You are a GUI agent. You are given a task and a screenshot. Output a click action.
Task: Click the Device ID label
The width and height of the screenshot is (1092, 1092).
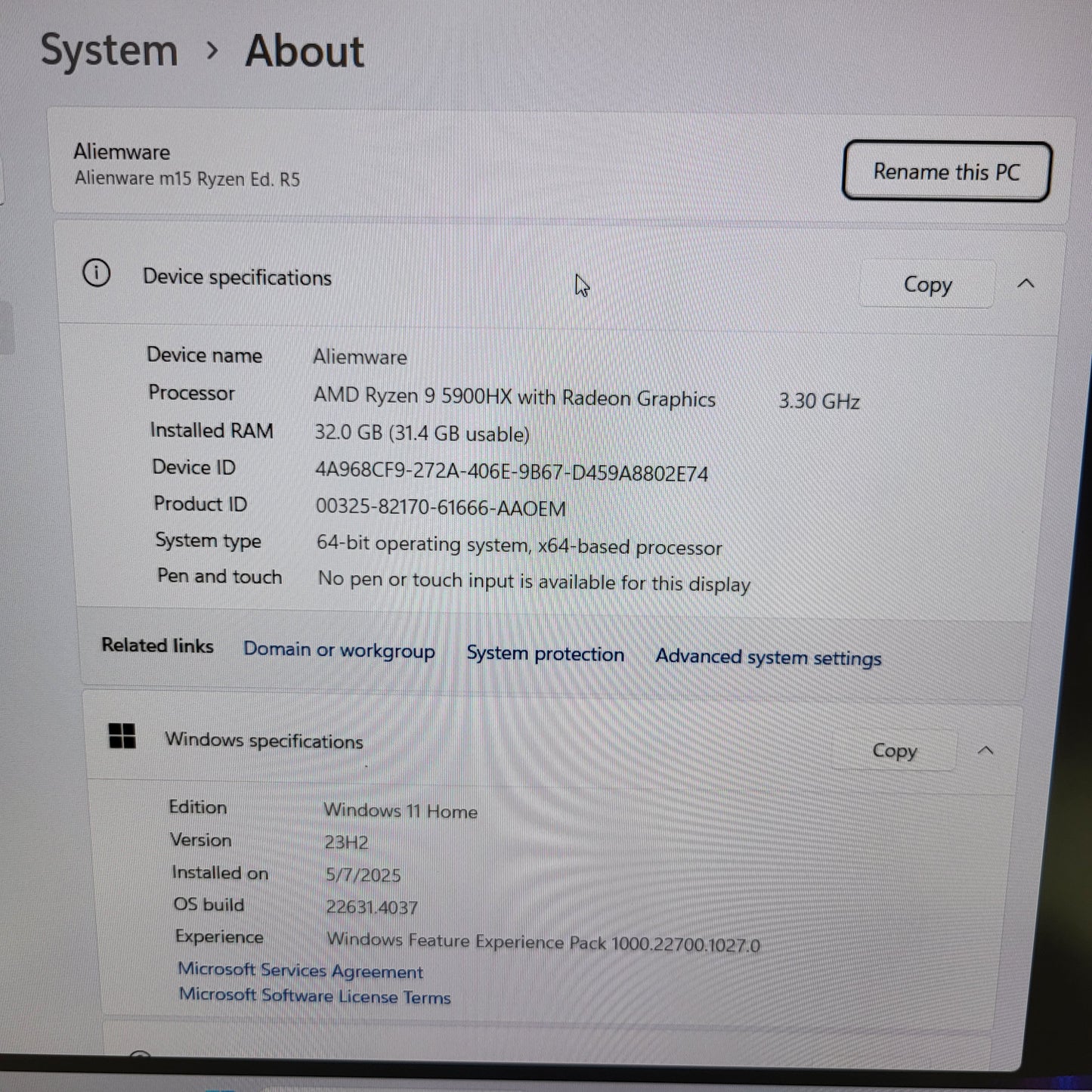193,467
